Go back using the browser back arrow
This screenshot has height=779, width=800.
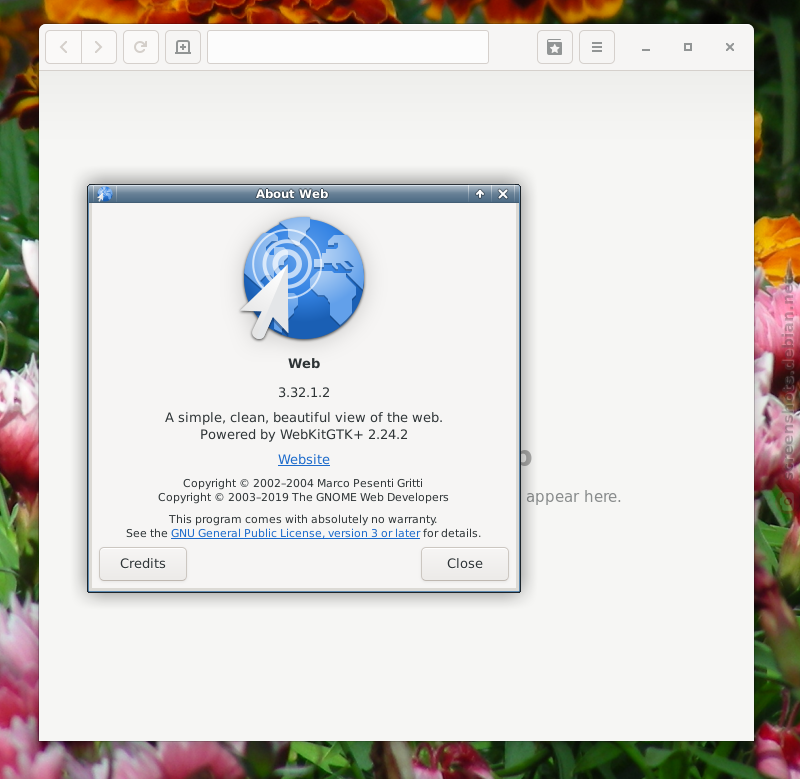tap(64, 47)
